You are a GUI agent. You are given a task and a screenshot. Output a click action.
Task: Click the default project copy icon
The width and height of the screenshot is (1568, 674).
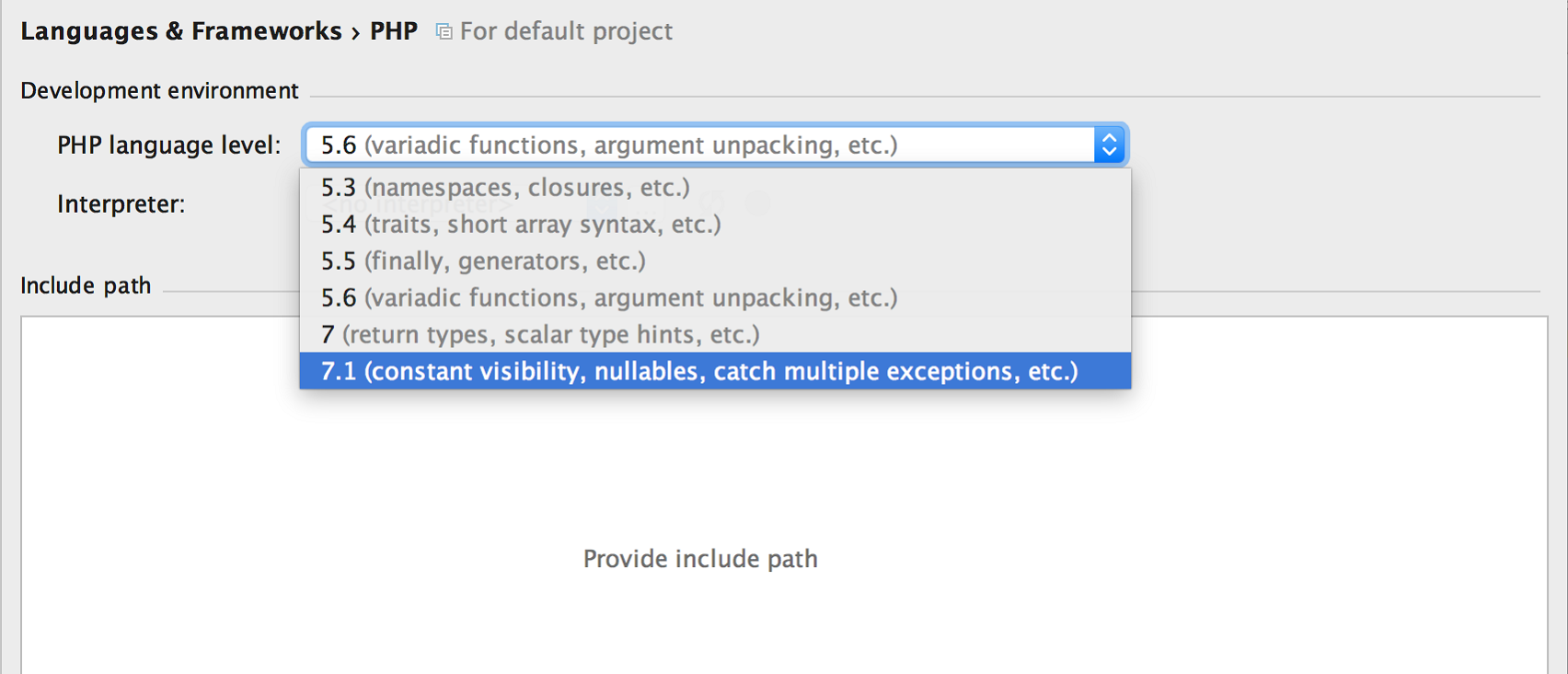pos(444,32)
